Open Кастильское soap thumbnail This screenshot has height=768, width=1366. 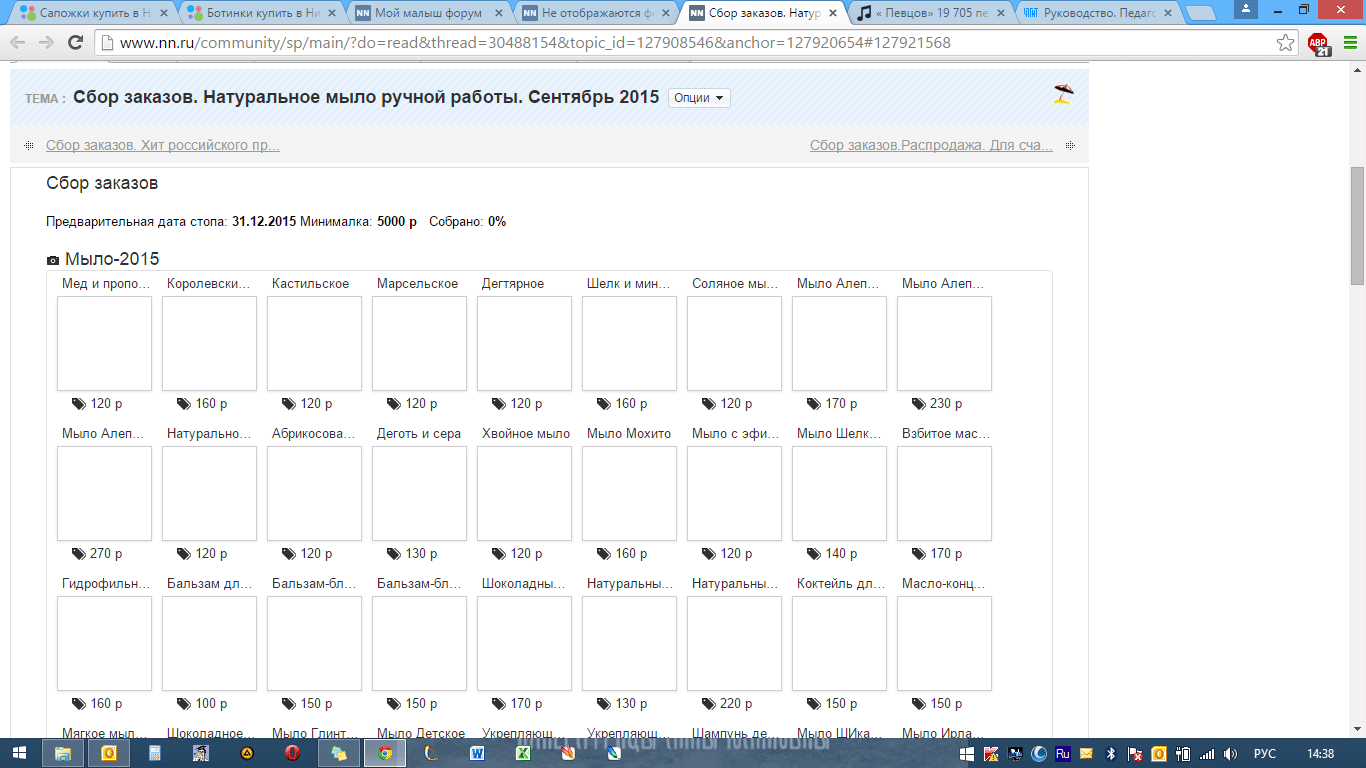314,344
